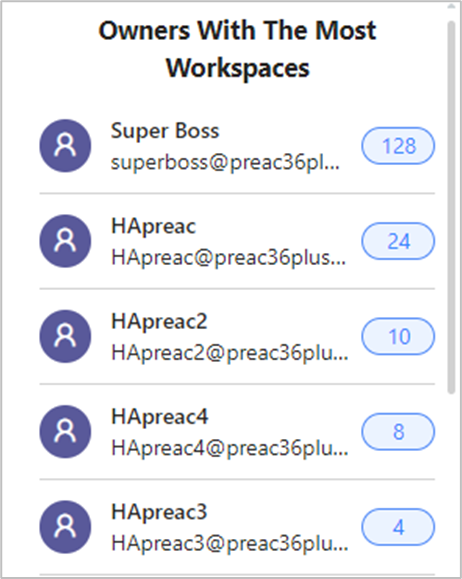Click the superboss@preac36pl... email address
The width and height of the screenshot is (462, 579).
coord(225,162)
